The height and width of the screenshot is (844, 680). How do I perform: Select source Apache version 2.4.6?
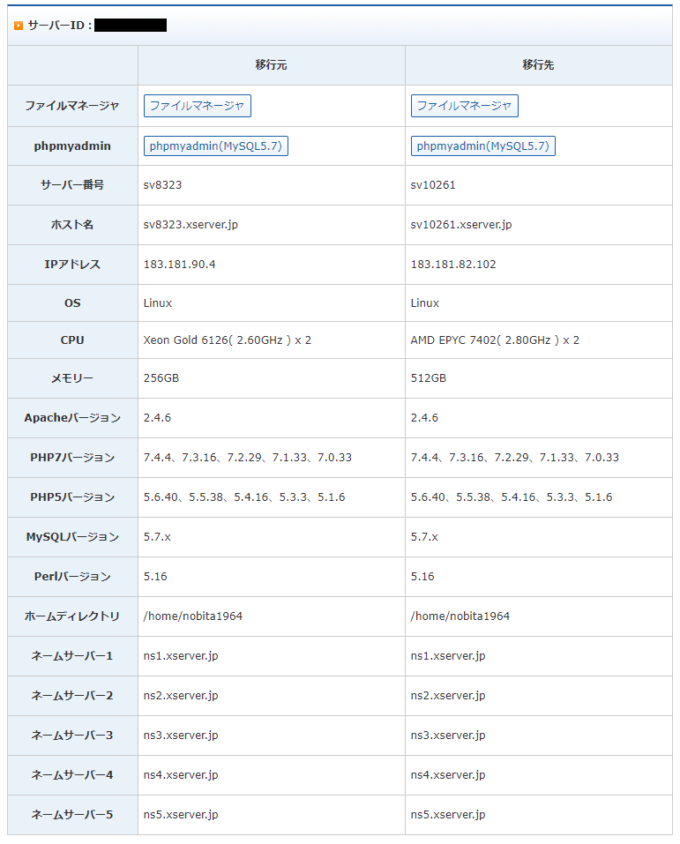click(x=157, y=418)
